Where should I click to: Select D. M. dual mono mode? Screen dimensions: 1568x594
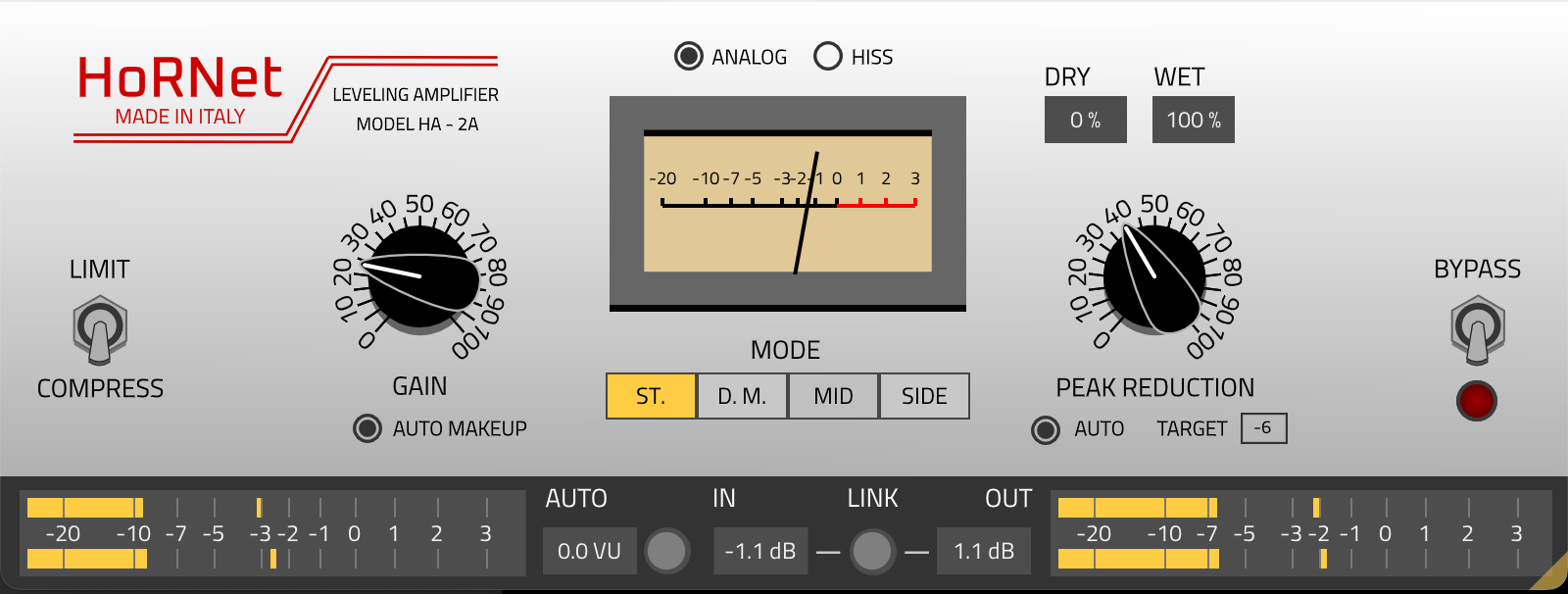click(742, 396)
